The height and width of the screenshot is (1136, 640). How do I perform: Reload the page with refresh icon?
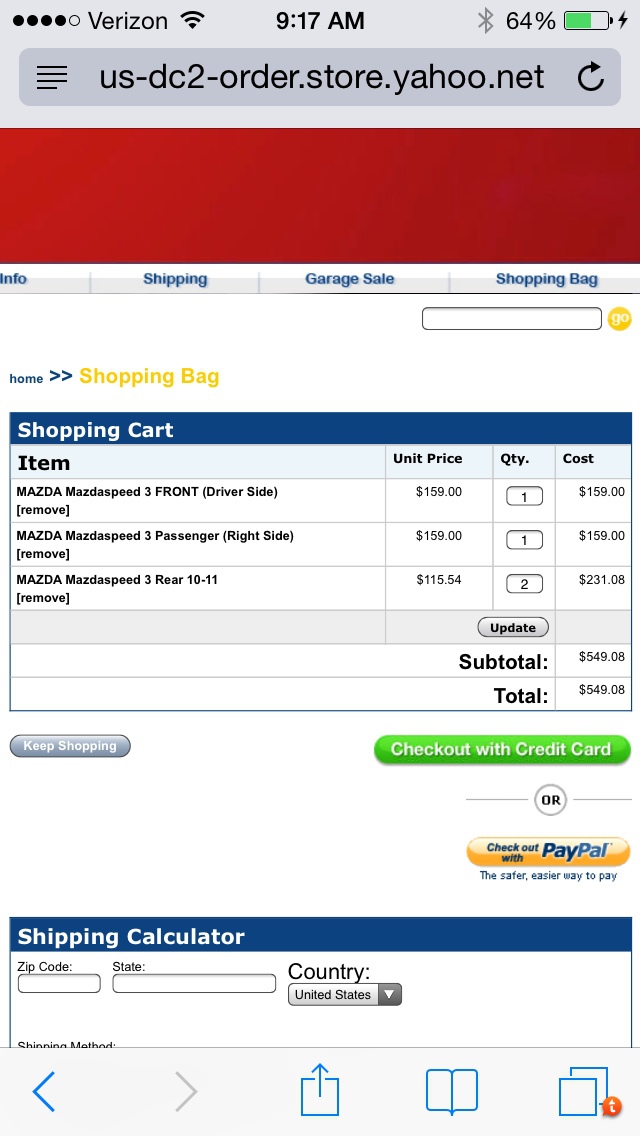point(591,76)
